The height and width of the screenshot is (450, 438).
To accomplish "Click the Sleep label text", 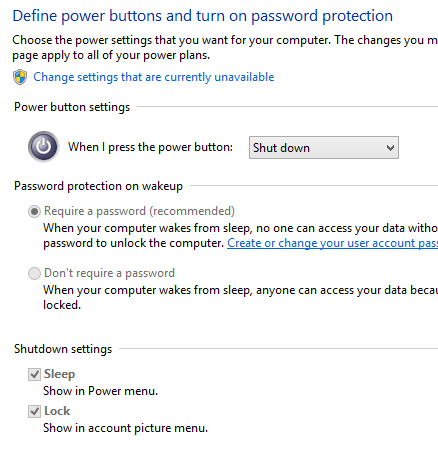I will pos(59,374).
